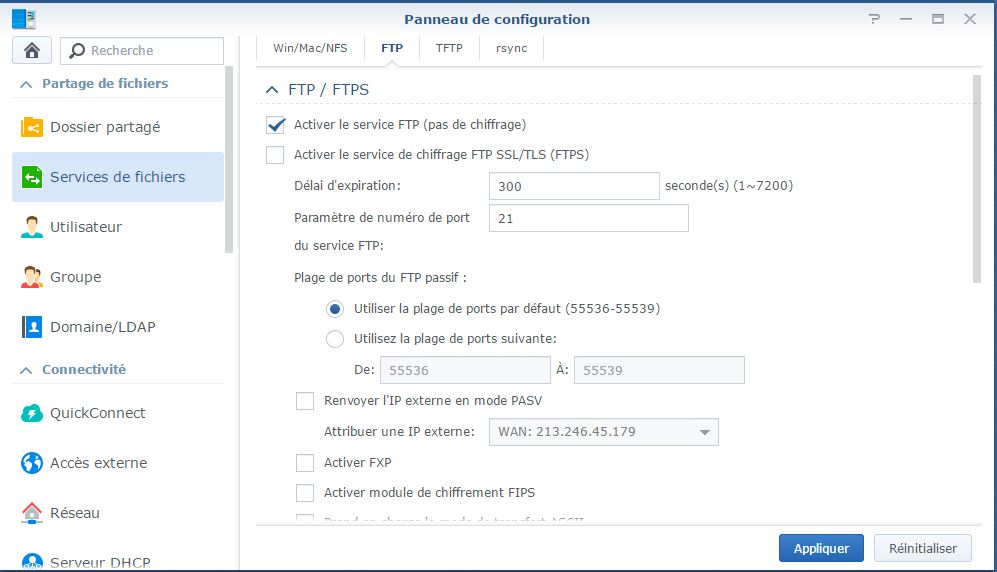Click the Réseau house icon
Screen dimensions: 997x572
click(32, 513)
